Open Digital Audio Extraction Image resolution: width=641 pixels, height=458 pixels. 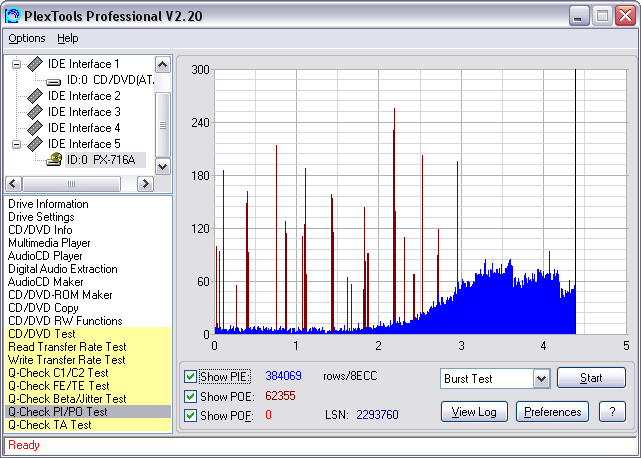63,269
